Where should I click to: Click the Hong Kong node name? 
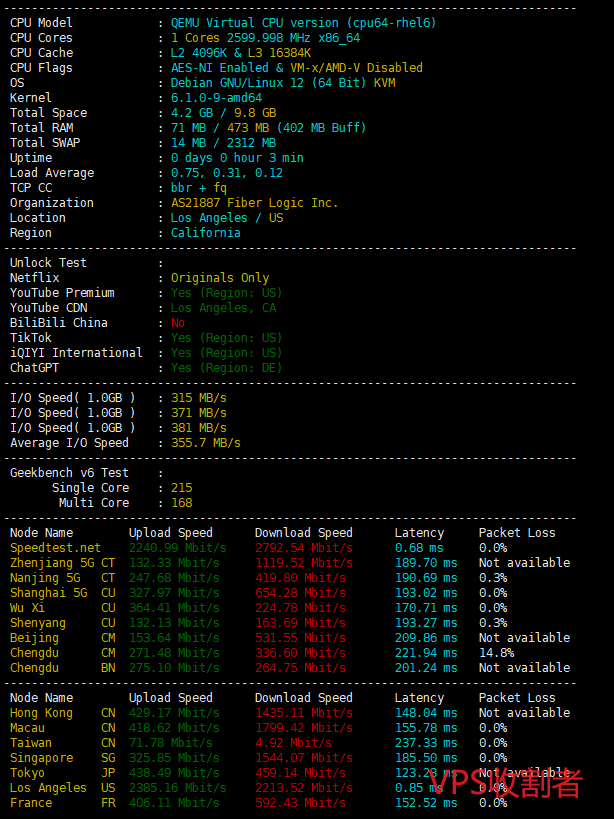[x=41, y=713]
